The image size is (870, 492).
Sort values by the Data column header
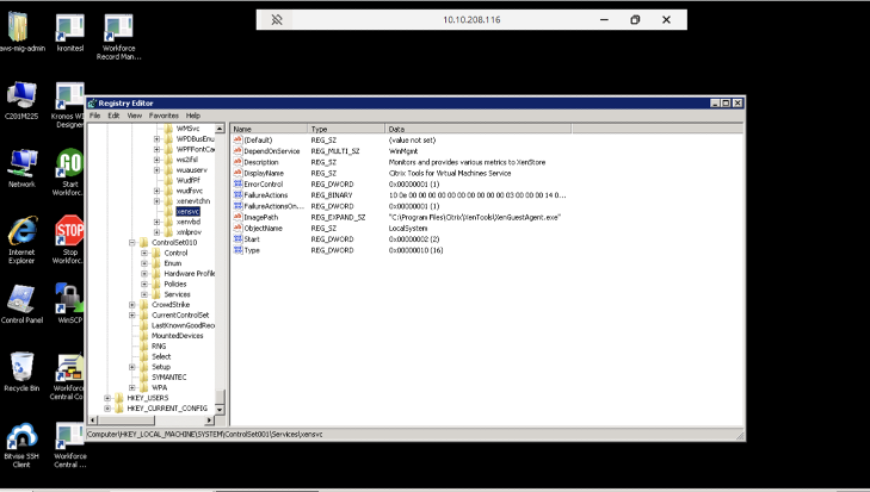coord(478,129)
